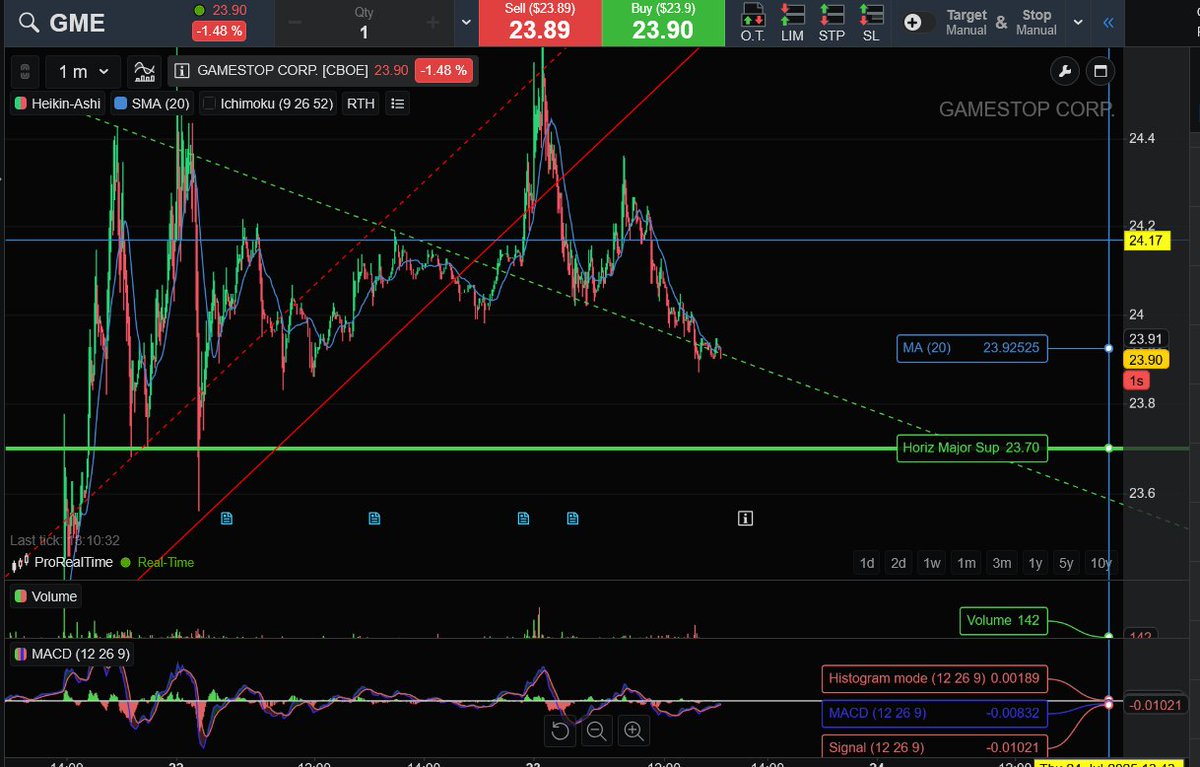Screen dimensions: 1200x767
Task: Click the Target Manual setting
Action: click(966, 22)
